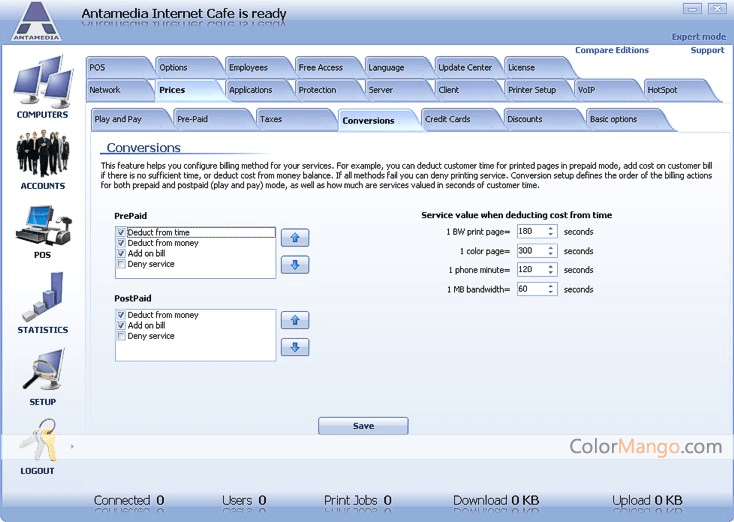Increase phone minute seconds value
734x522 pixels.
point(551,267)
